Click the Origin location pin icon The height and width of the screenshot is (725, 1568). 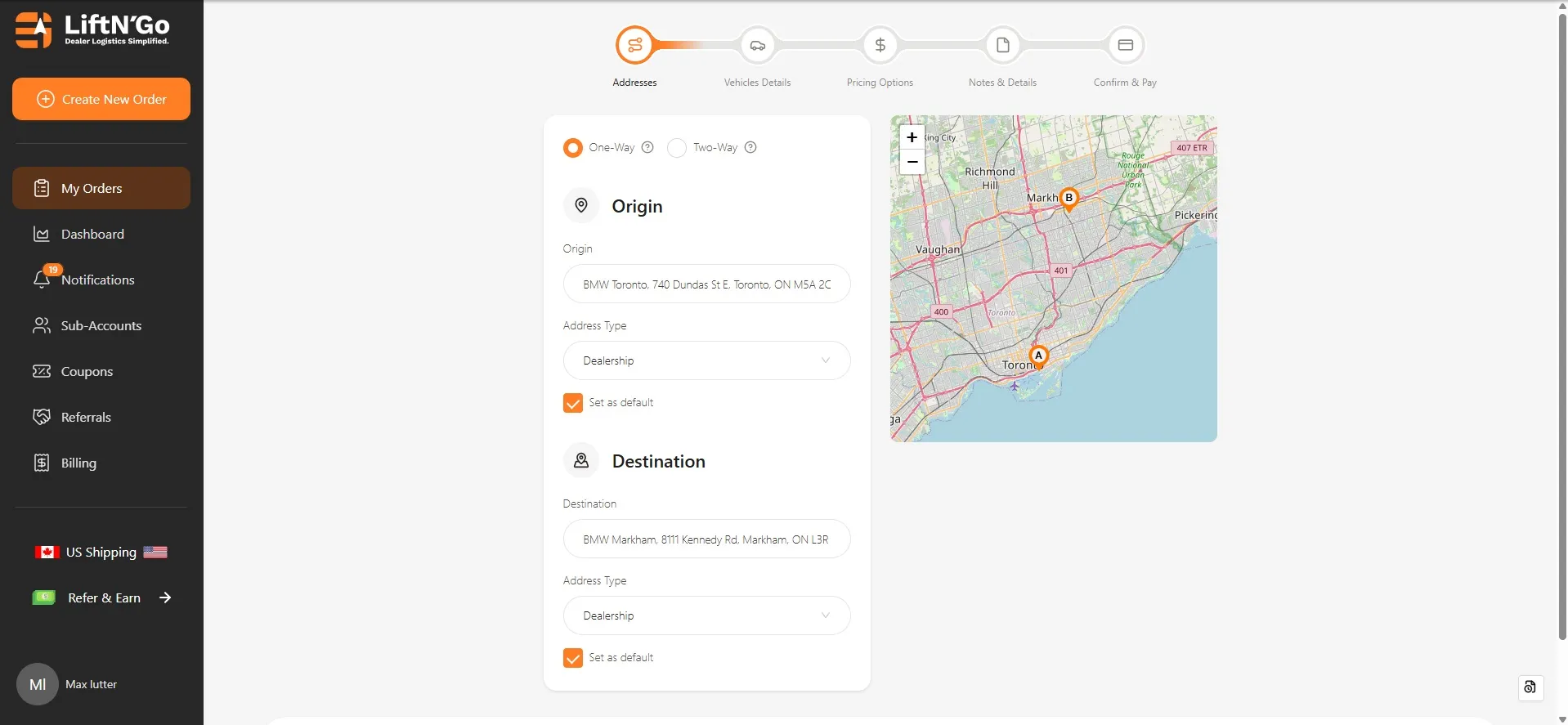581,205
